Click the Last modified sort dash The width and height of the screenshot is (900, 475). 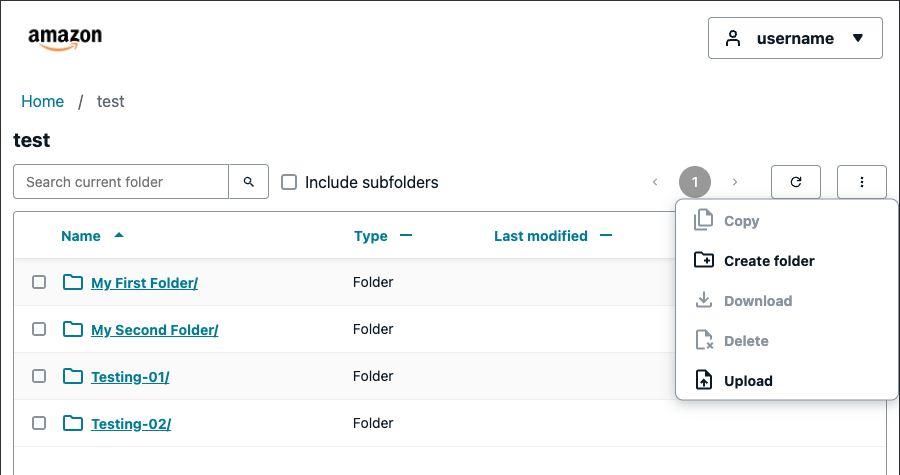[x=606, y=235]
